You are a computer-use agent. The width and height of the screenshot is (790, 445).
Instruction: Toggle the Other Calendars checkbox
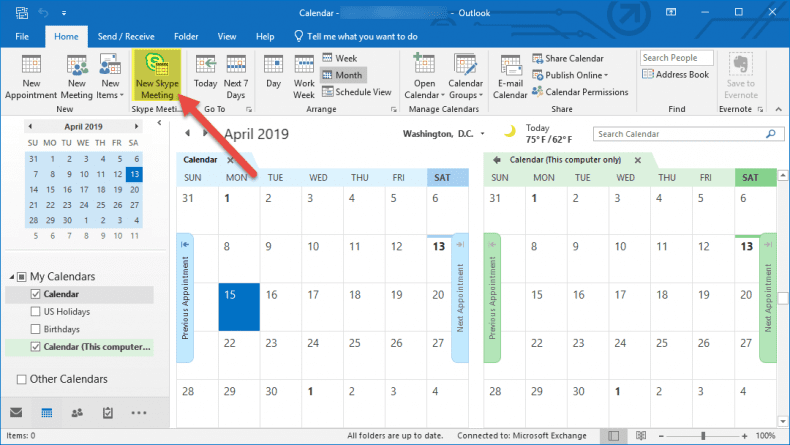pos(22,379)
